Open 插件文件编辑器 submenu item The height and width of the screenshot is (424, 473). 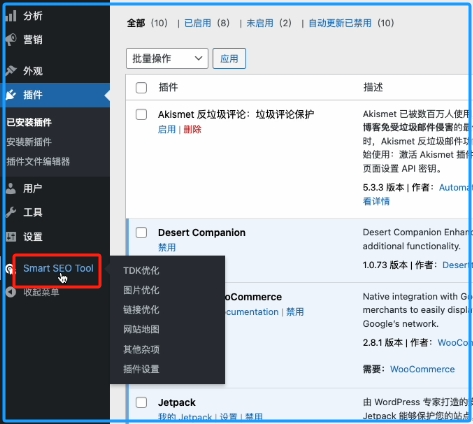pyautogui.click(x=38, y=162)
